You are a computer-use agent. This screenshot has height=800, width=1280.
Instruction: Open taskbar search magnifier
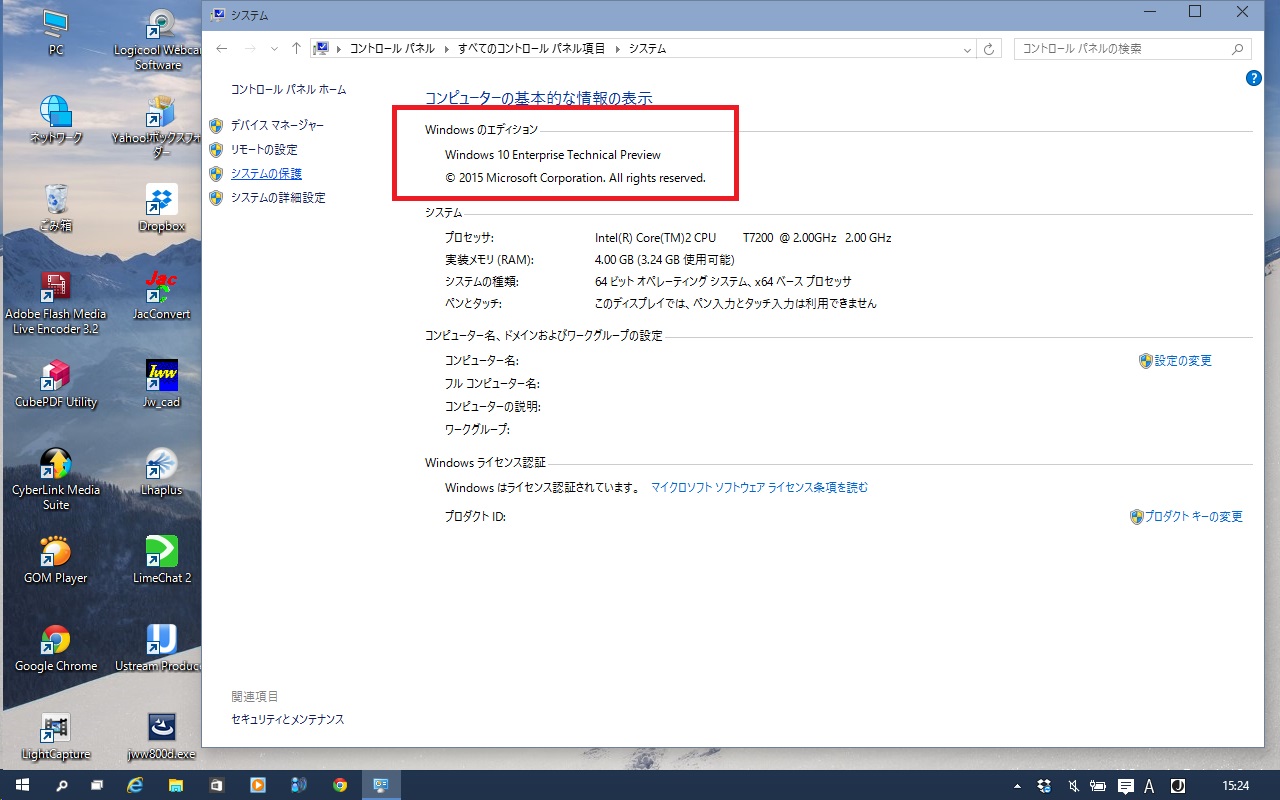point(60,785)
